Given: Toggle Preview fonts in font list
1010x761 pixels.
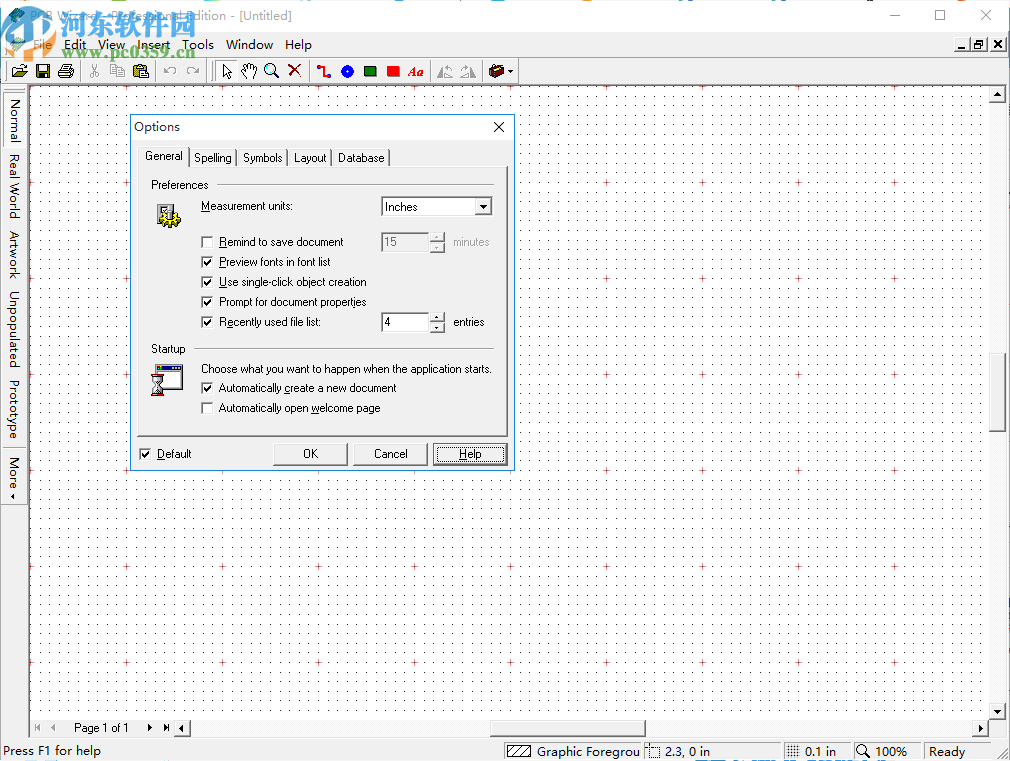Looking at the screenshot, I should click(x=207, y=262).
